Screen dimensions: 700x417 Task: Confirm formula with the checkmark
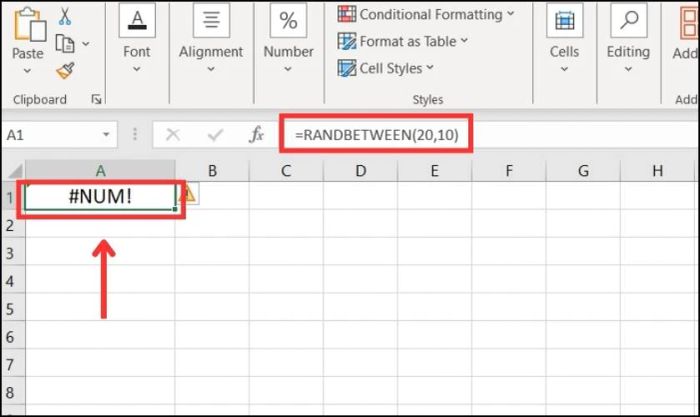click(x=215, y=134)
